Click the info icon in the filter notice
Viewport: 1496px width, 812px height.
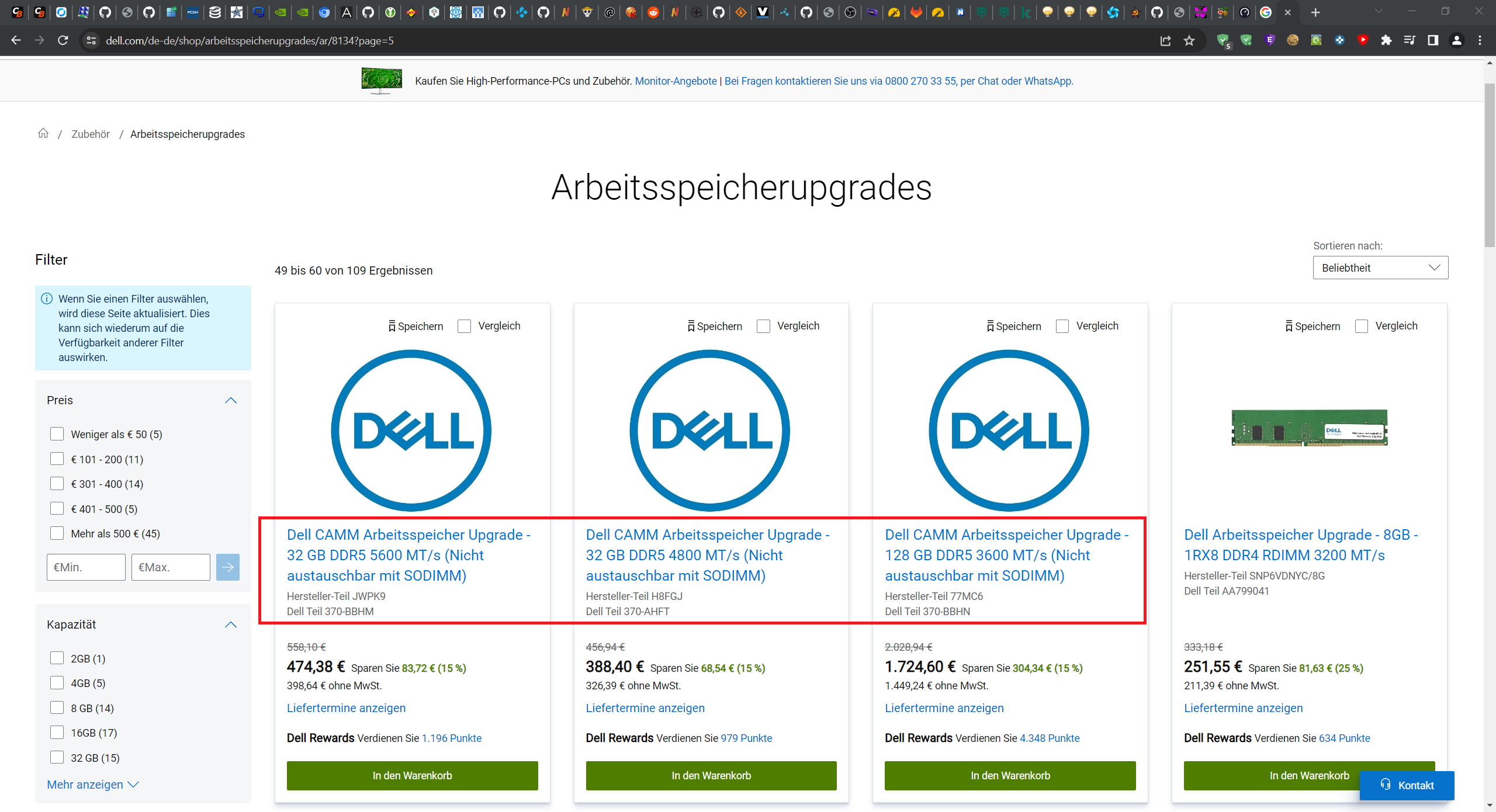[47, 299]
